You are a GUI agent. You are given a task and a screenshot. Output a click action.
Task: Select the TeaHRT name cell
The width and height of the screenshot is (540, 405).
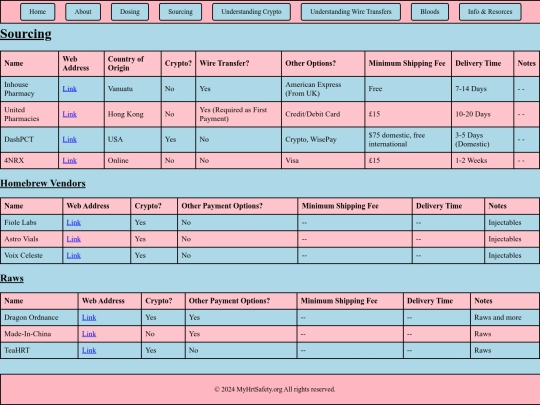click(39, 350)
